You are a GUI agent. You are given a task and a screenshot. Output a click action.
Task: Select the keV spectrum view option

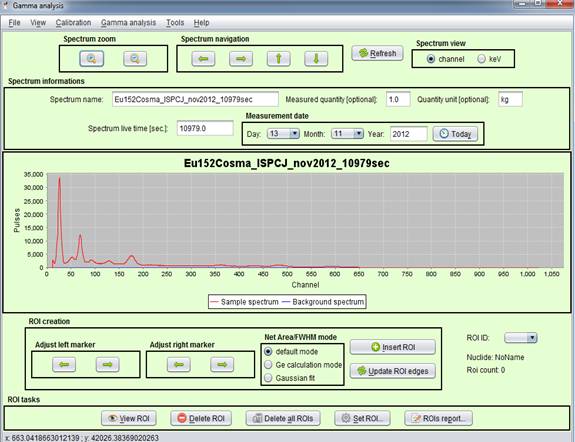pos(481,59)
